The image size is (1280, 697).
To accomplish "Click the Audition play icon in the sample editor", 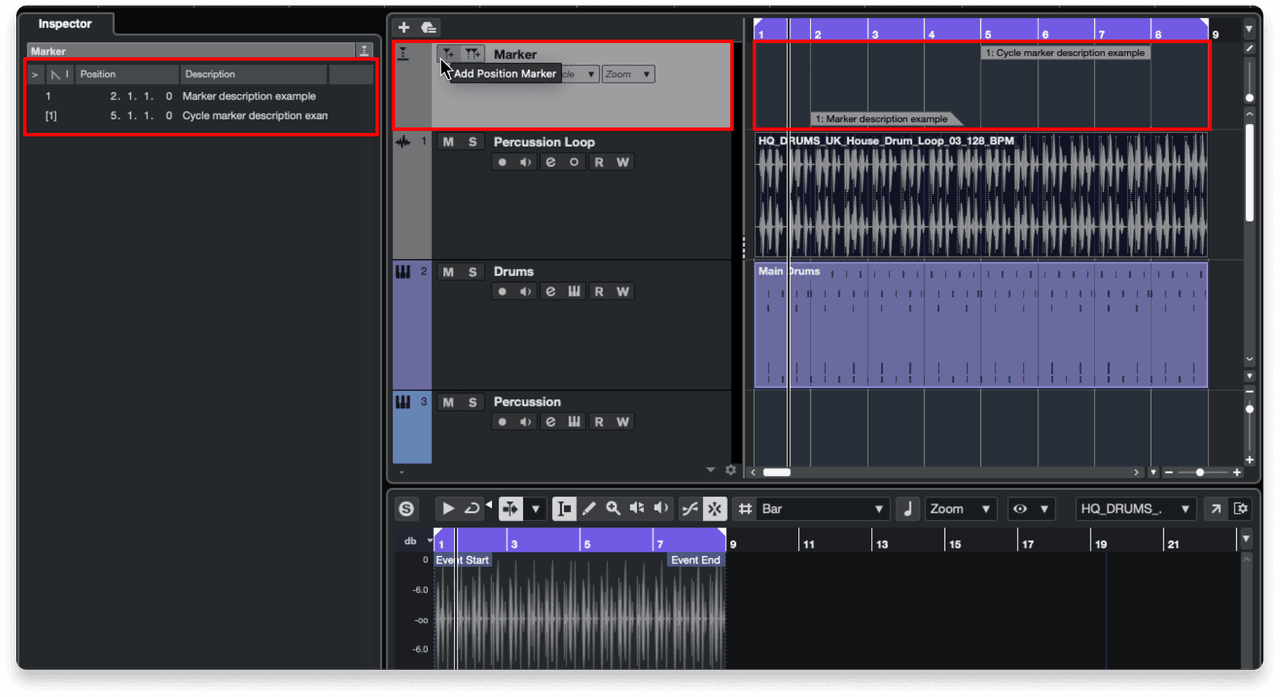I will tap(447, 508).
